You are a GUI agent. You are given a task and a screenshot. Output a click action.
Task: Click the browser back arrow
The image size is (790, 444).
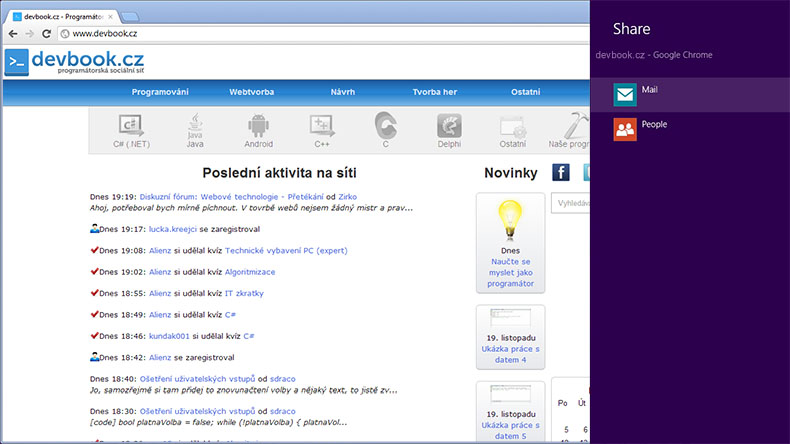tap(13, 34)
